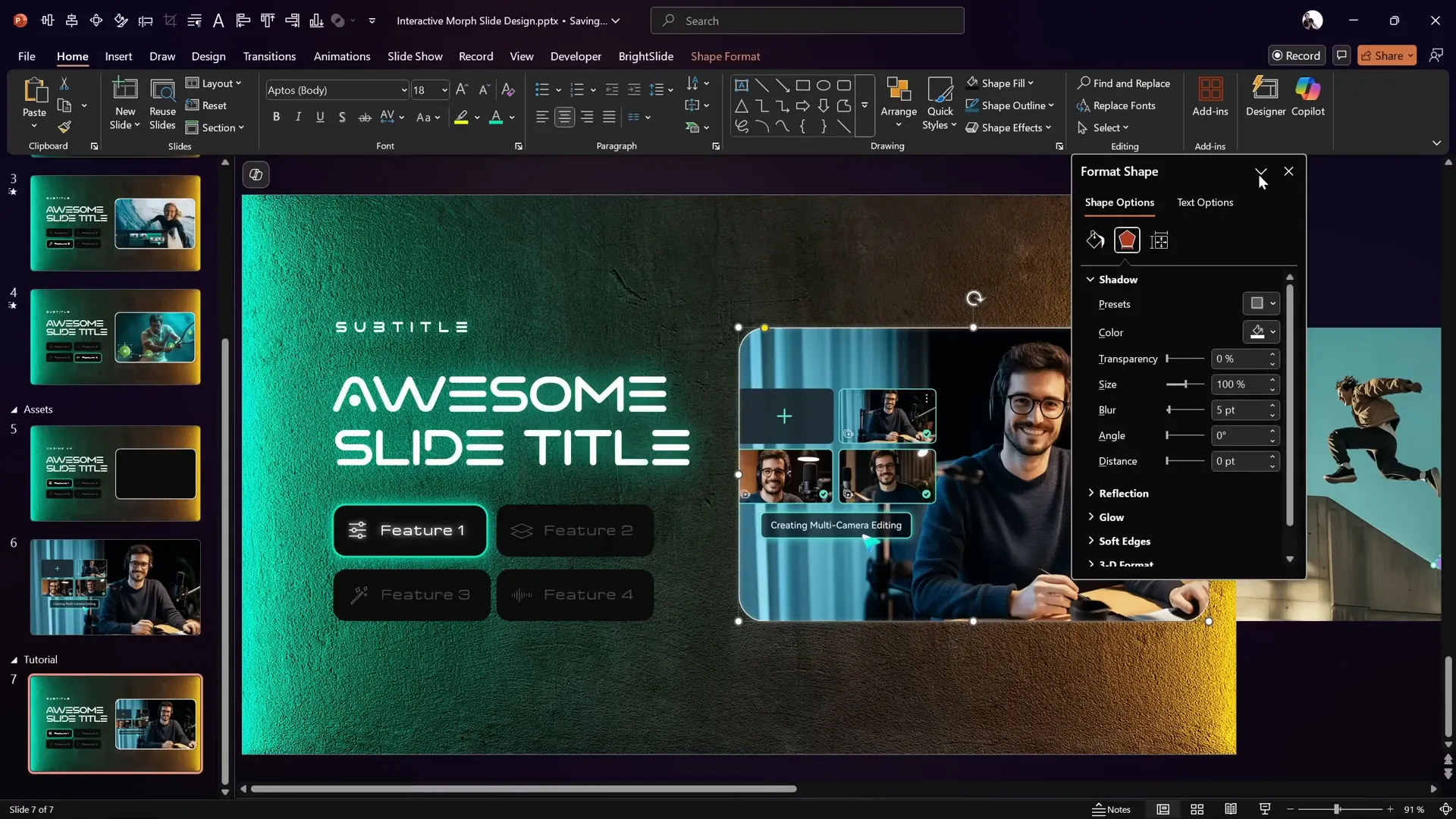The width and height of the screenshot is (1456, 819).
Task: Switch to Slide Sorter view
Action: click(x=1197, y=809)
